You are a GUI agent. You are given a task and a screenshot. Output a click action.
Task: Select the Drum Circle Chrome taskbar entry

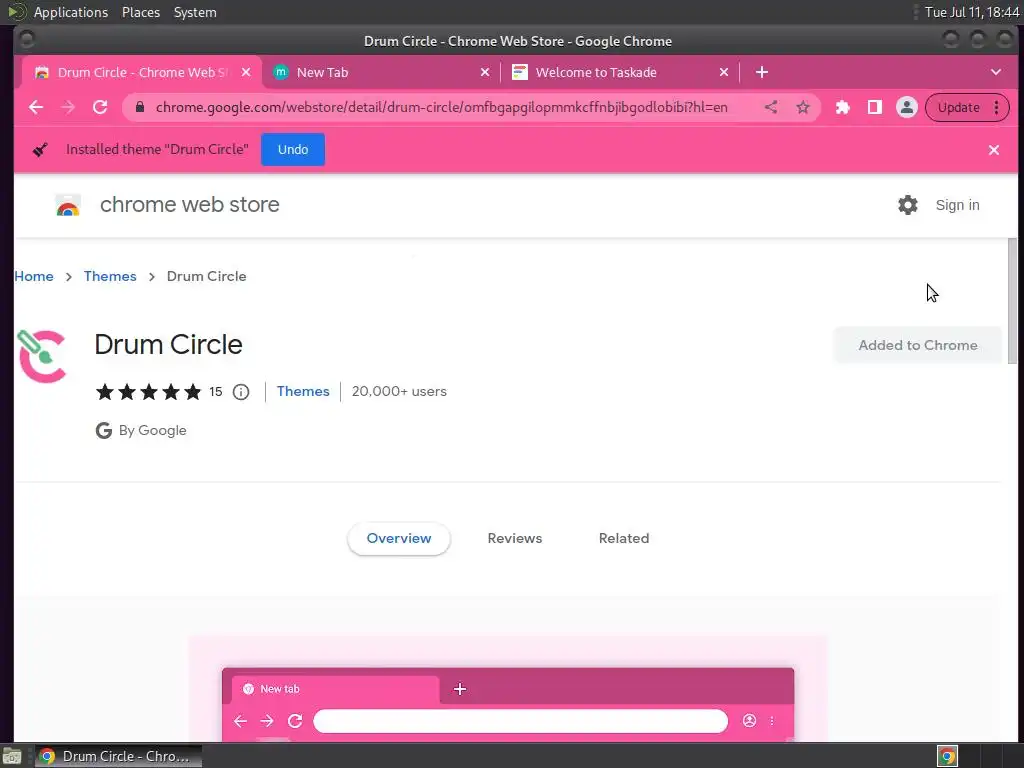tap(118, 756)
